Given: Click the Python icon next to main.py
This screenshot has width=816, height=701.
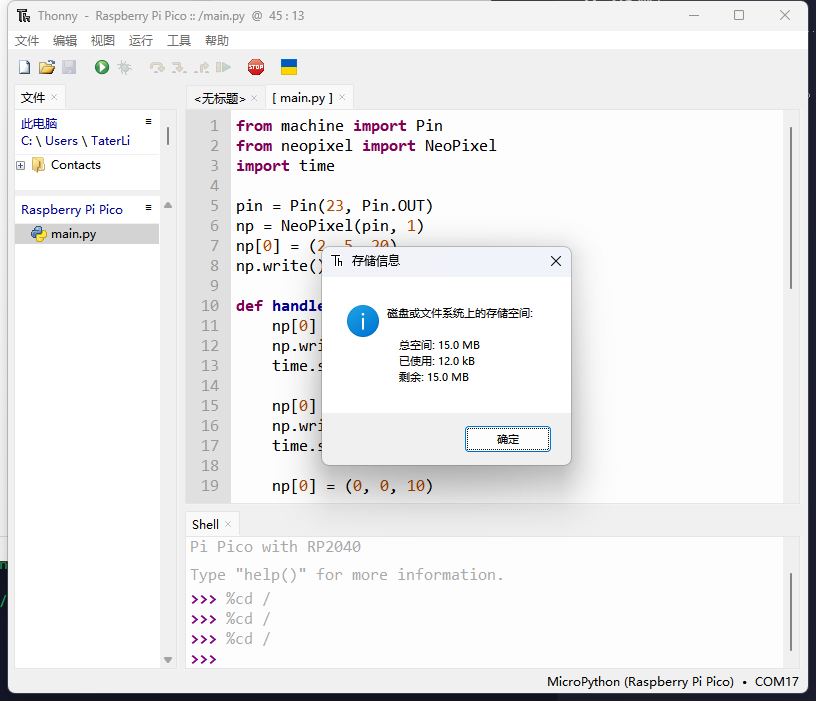Looking at the screenshot, I should pyautogui.click(x=39, y=234).
